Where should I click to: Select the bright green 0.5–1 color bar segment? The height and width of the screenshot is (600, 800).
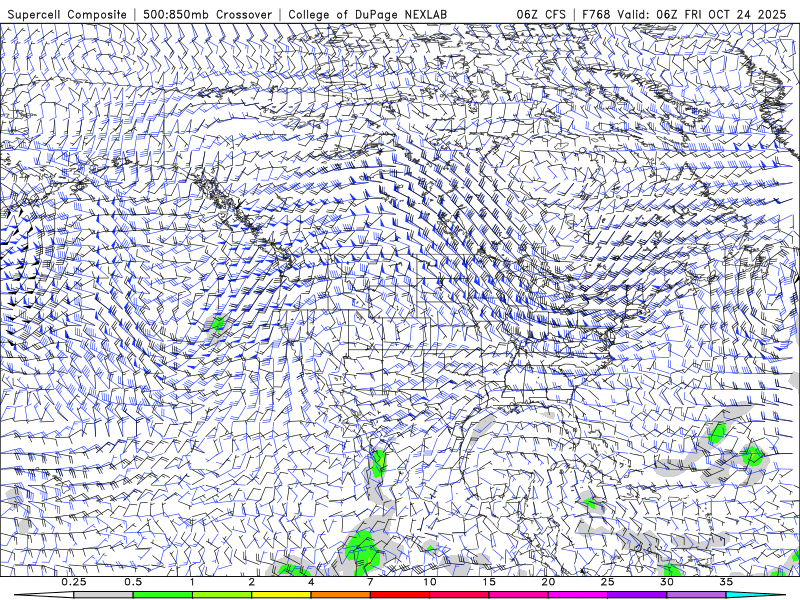click(x=162, y=595)
